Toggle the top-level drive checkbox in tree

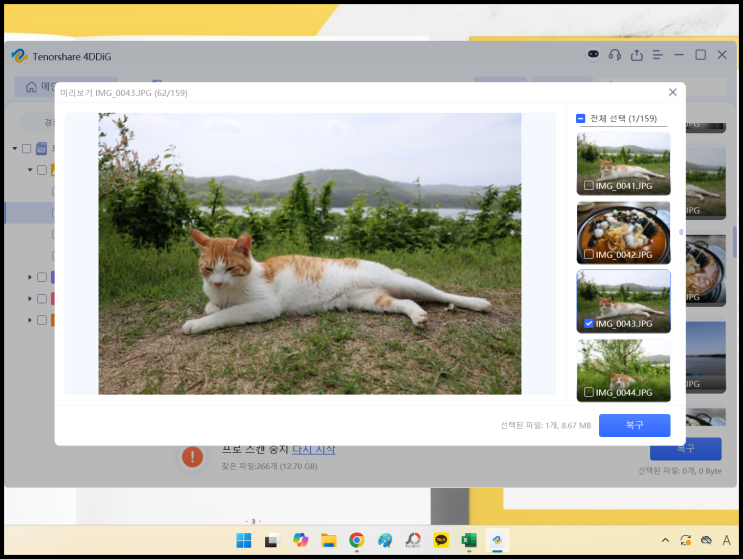[x=27, y=149]
